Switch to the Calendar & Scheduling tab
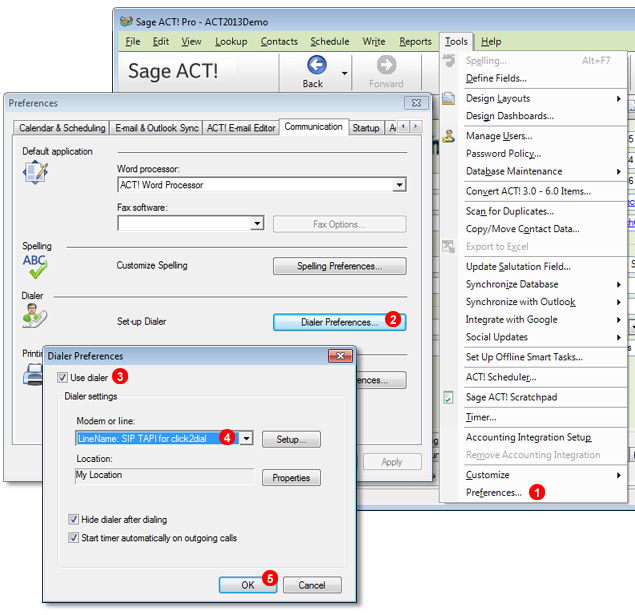635x615 pixels. (60, 128)
